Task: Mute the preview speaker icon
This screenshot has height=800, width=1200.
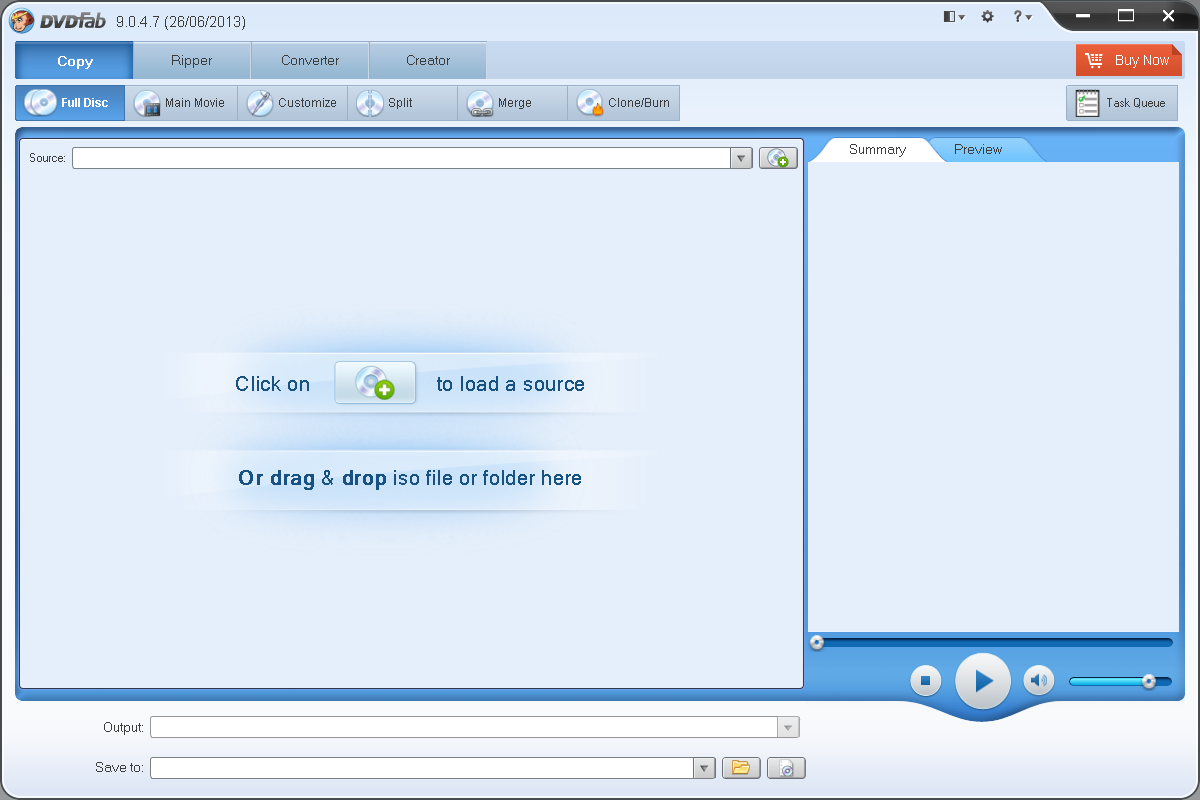Action: 1039,681
